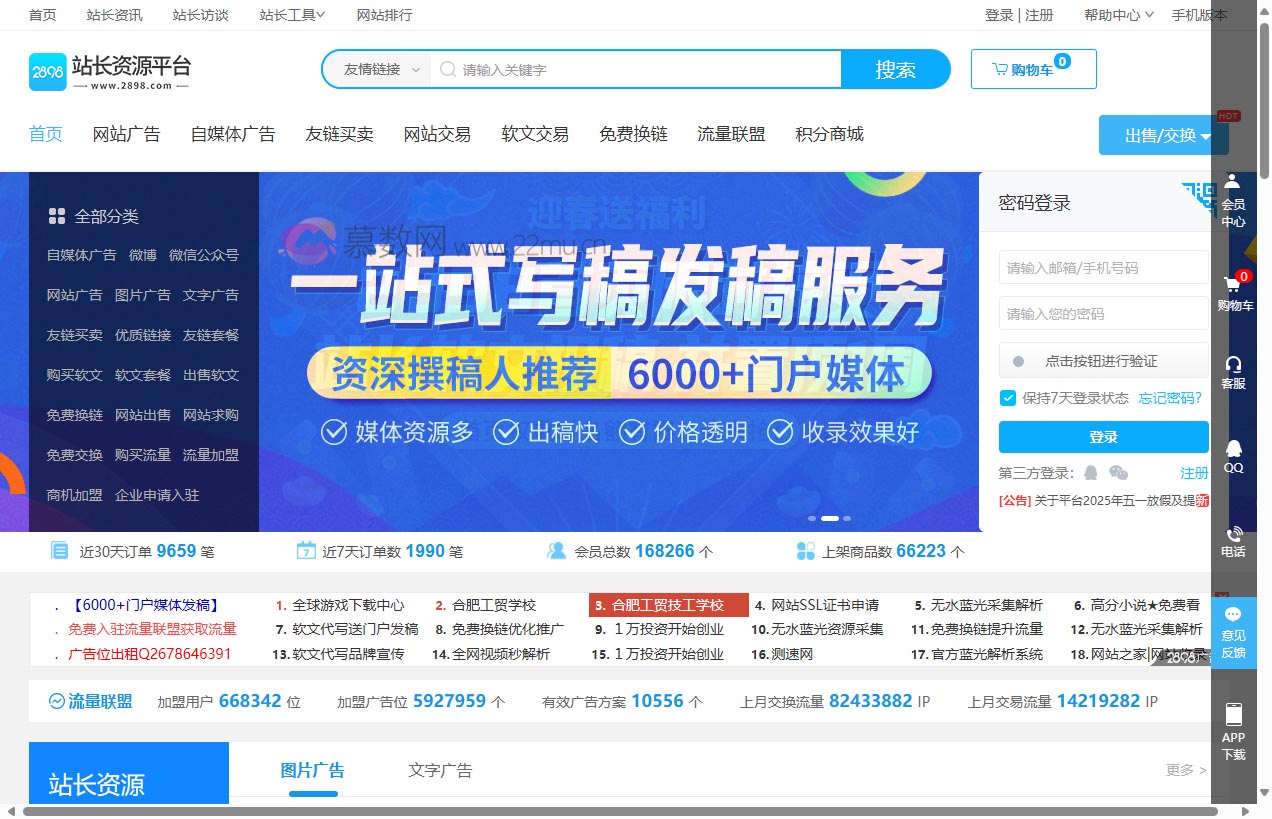Uncheck 保持7天登录状态
The width and height of the screenshot is (1272, 819).
[x=1007, y=398]
